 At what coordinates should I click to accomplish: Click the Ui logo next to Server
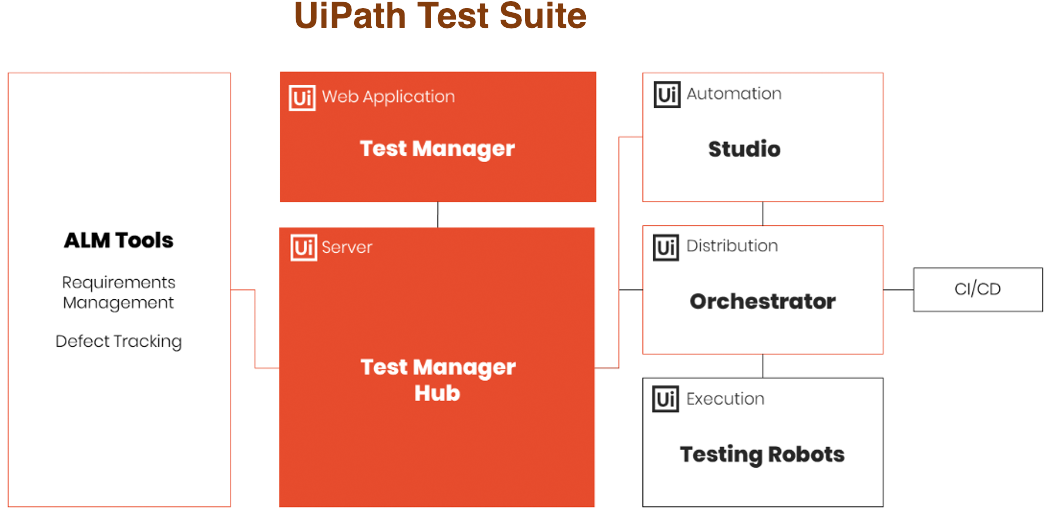click(x=303, y=248)
